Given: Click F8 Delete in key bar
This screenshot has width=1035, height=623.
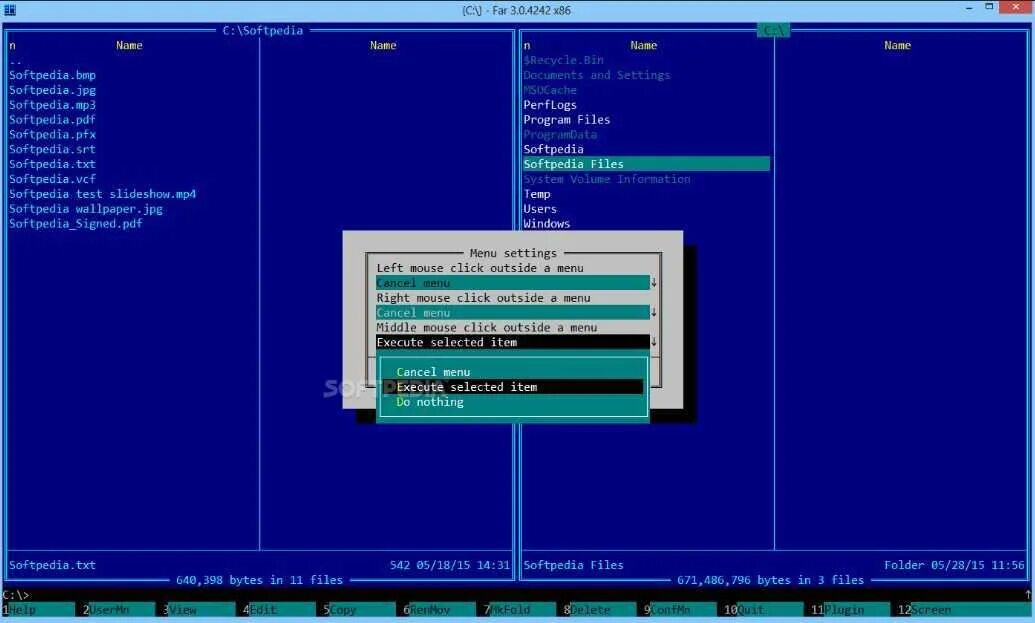Looking at the screenshot, I should point(599,610).
